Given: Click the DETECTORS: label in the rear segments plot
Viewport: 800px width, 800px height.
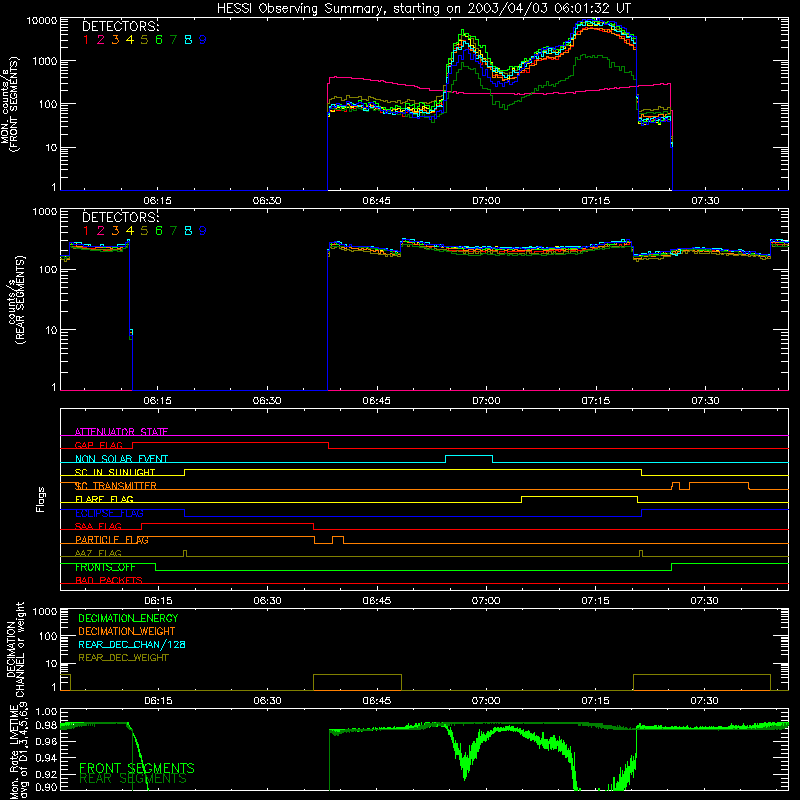Looking at the screenshot, I should click(x=120, y=217).
